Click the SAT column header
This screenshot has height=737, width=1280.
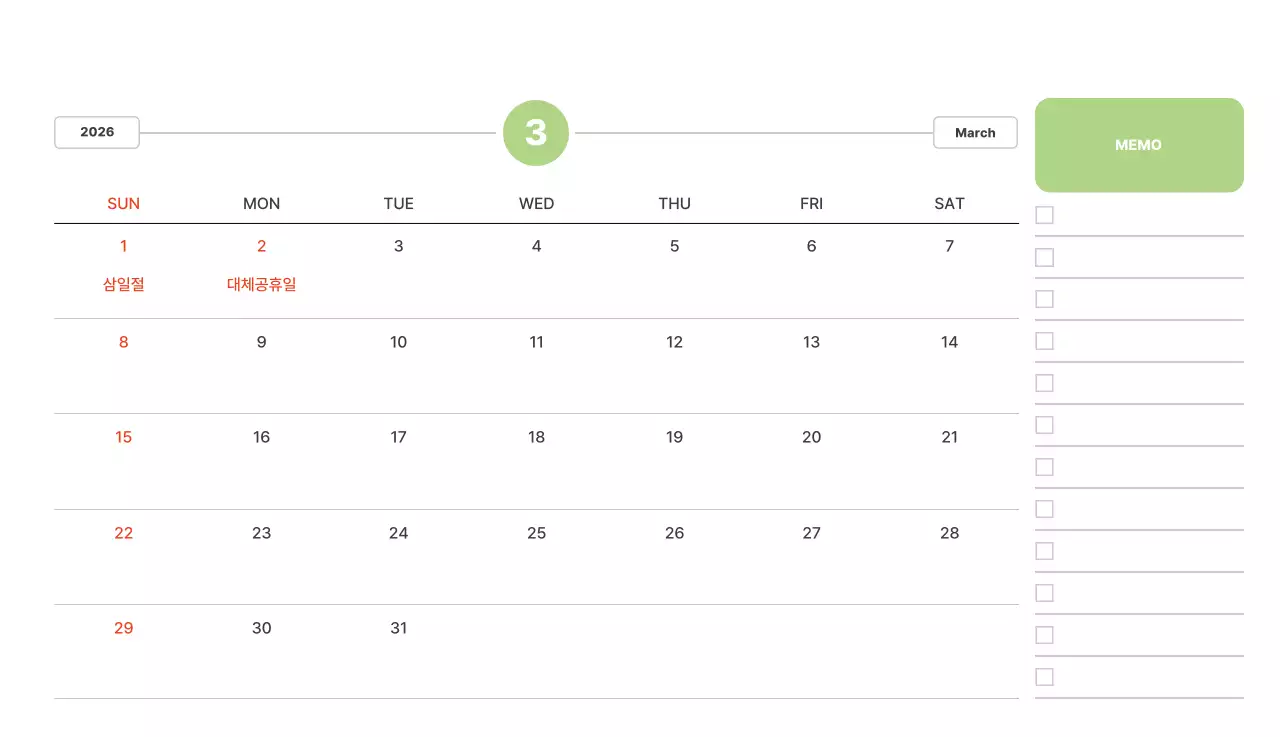pos(949,204)
